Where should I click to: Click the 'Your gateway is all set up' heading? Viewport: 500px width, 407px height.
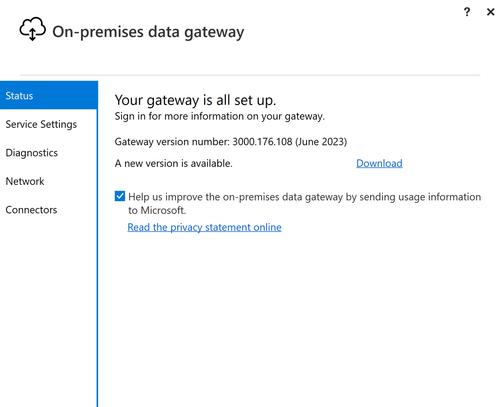[x=195, y=100]
